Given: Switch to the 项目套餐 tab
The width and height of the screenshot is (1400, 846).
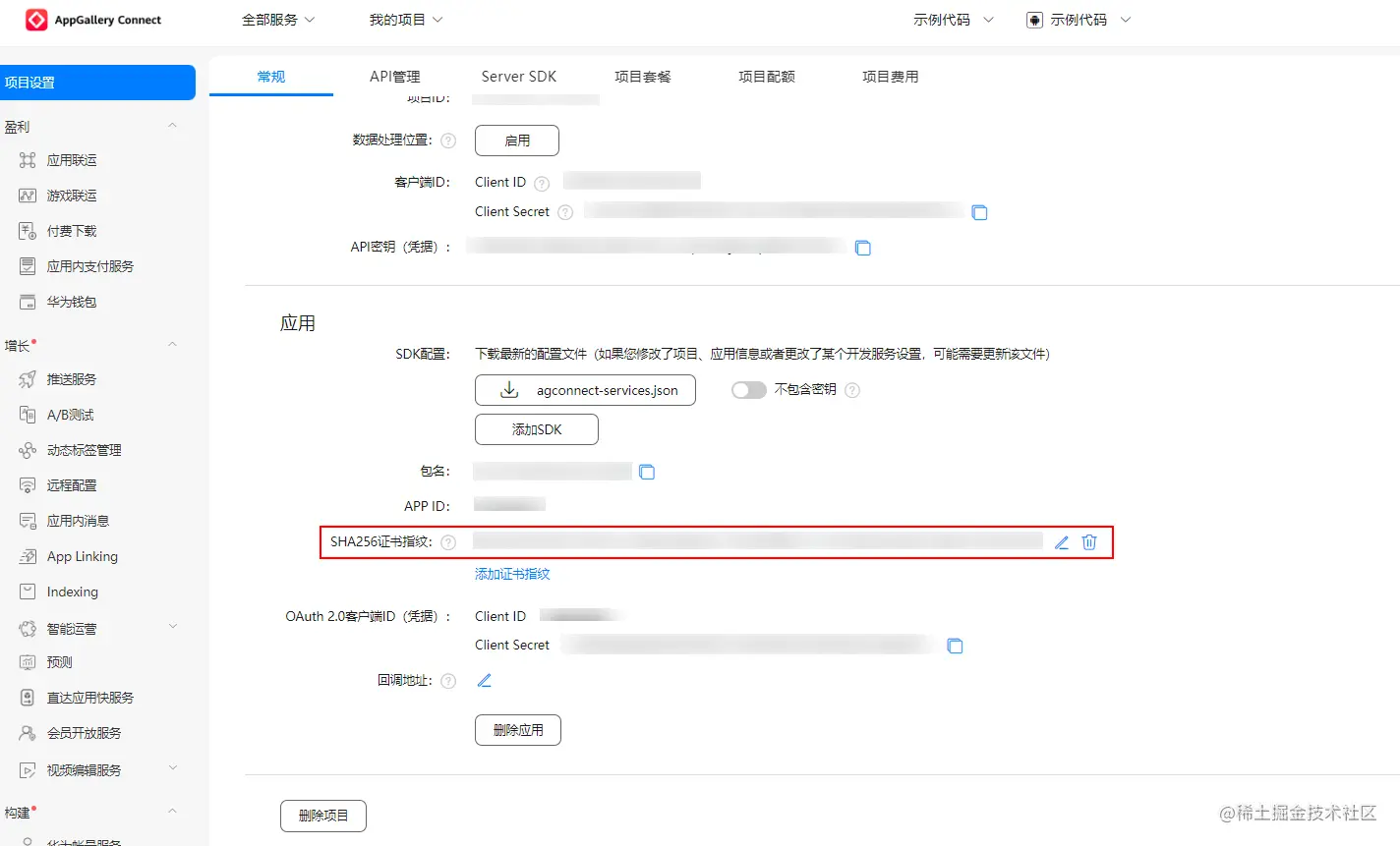Looking at the screenshot, I should pos(643,77).
